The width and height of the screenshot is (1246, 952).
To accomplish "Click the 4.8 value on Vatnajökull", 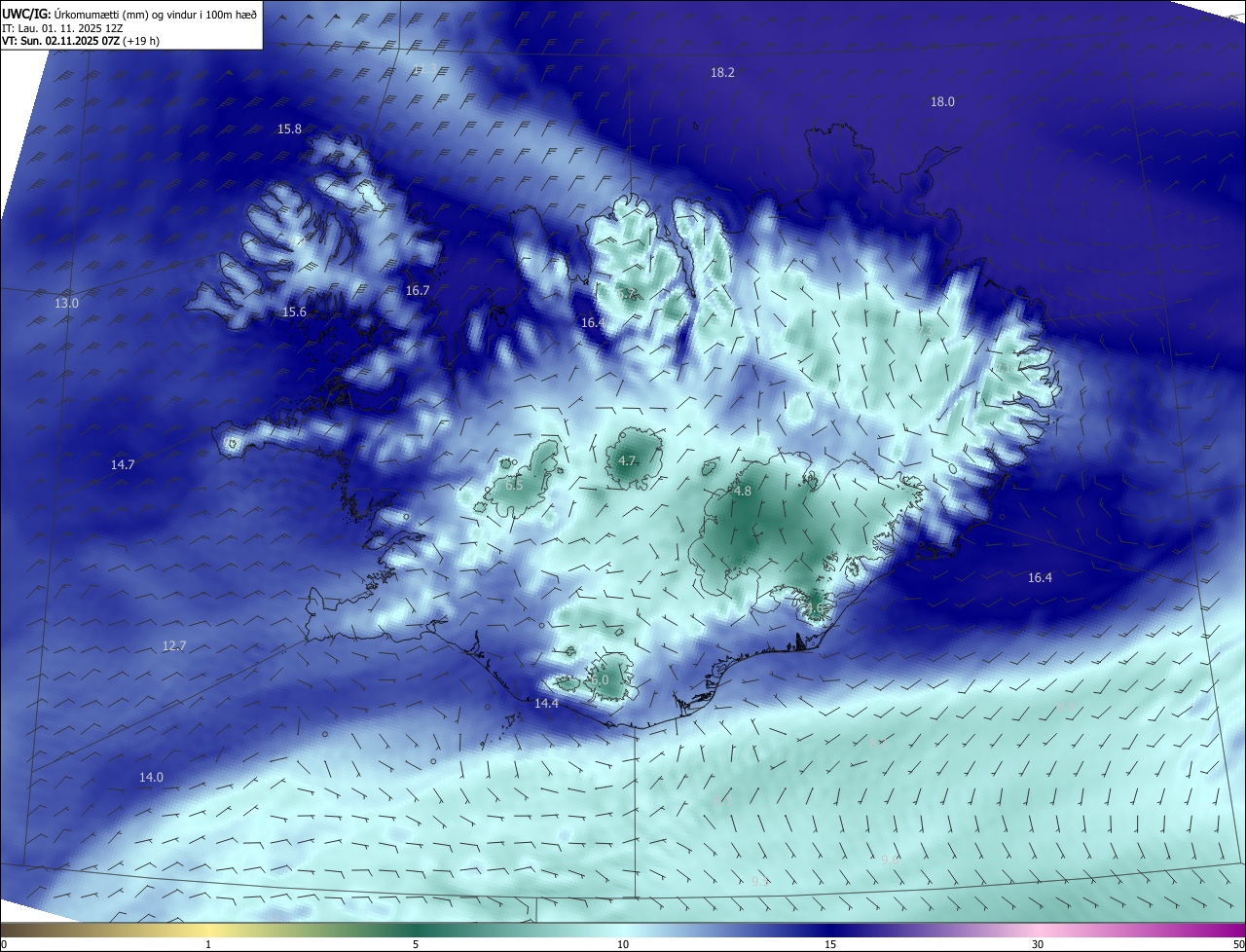I will click(x=743, y=492).
